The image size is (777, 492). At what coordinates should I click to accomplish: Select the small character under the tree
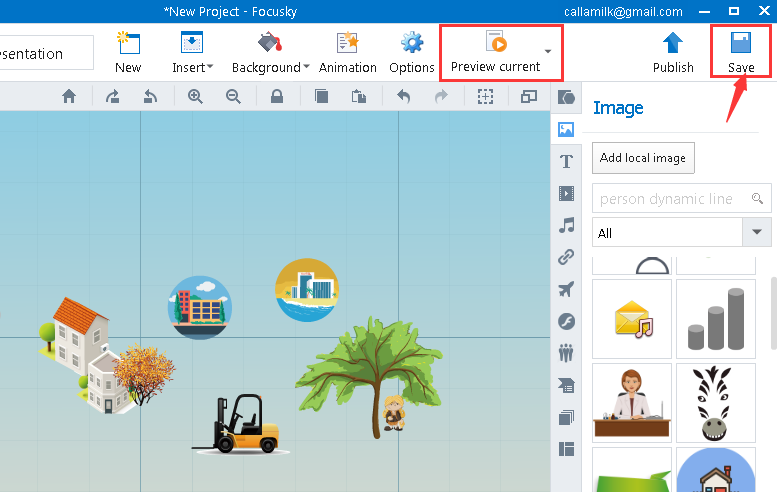[x=394, y=412]
